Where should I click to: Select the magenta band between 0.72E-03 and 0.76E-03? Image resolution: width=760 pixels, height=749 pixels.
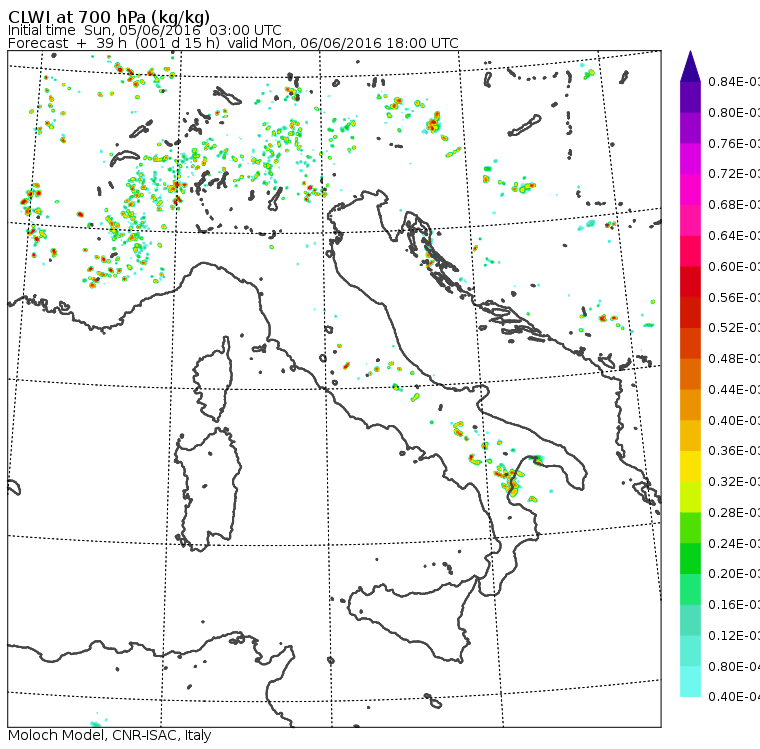[x=690, y=159]
